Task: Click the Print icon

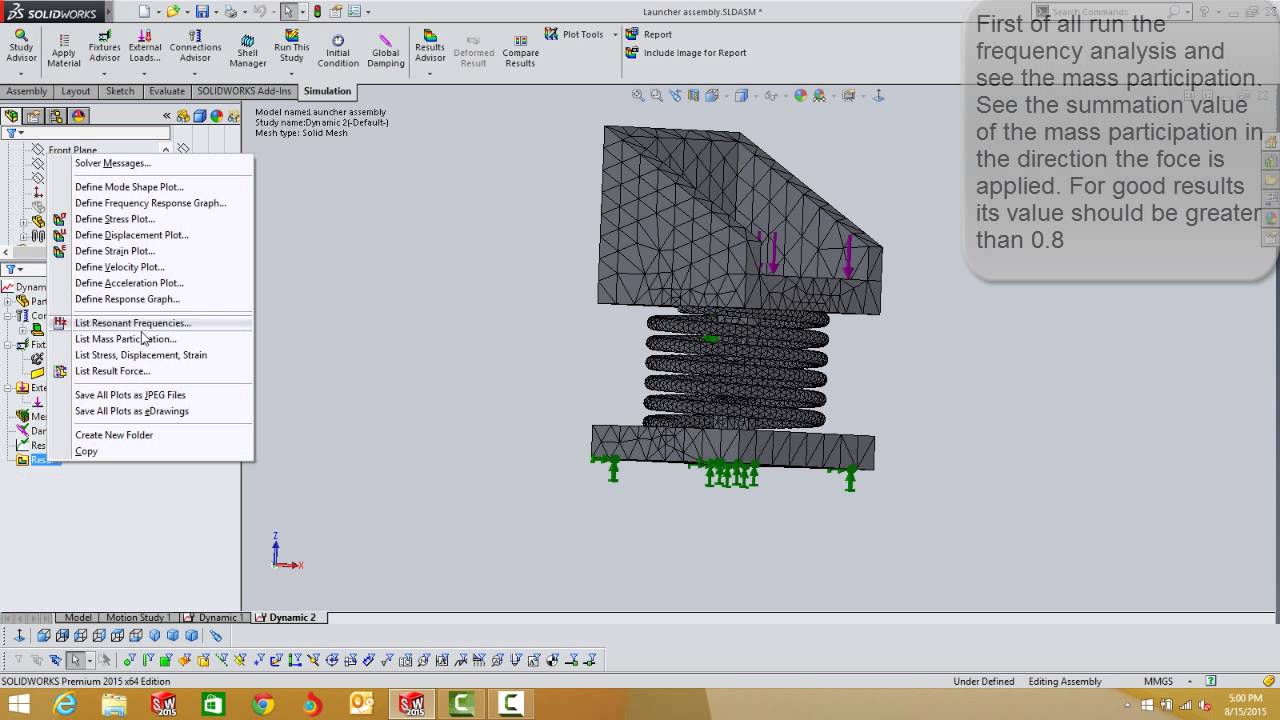Action: coord(231,12)
